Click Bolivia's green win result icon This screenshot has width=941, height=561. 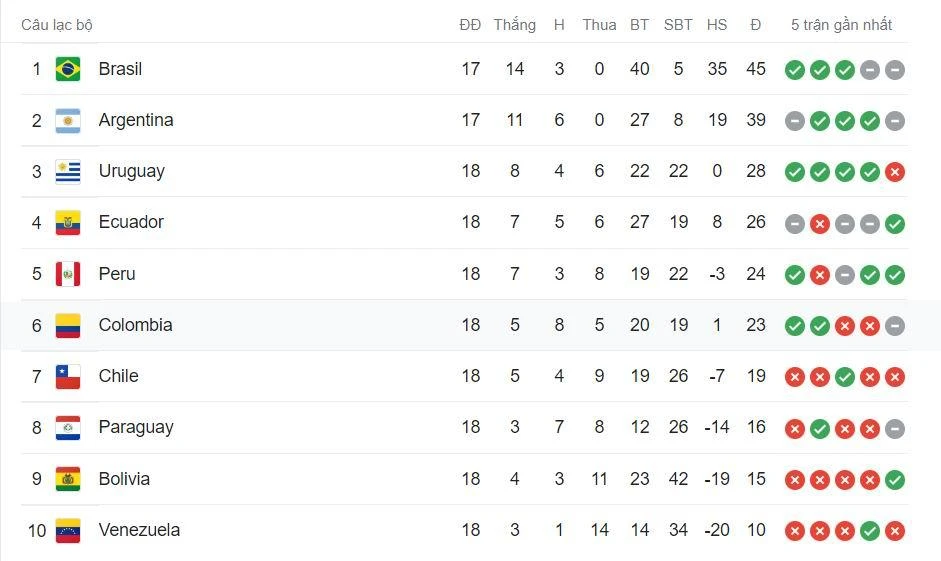click(895, 480)
